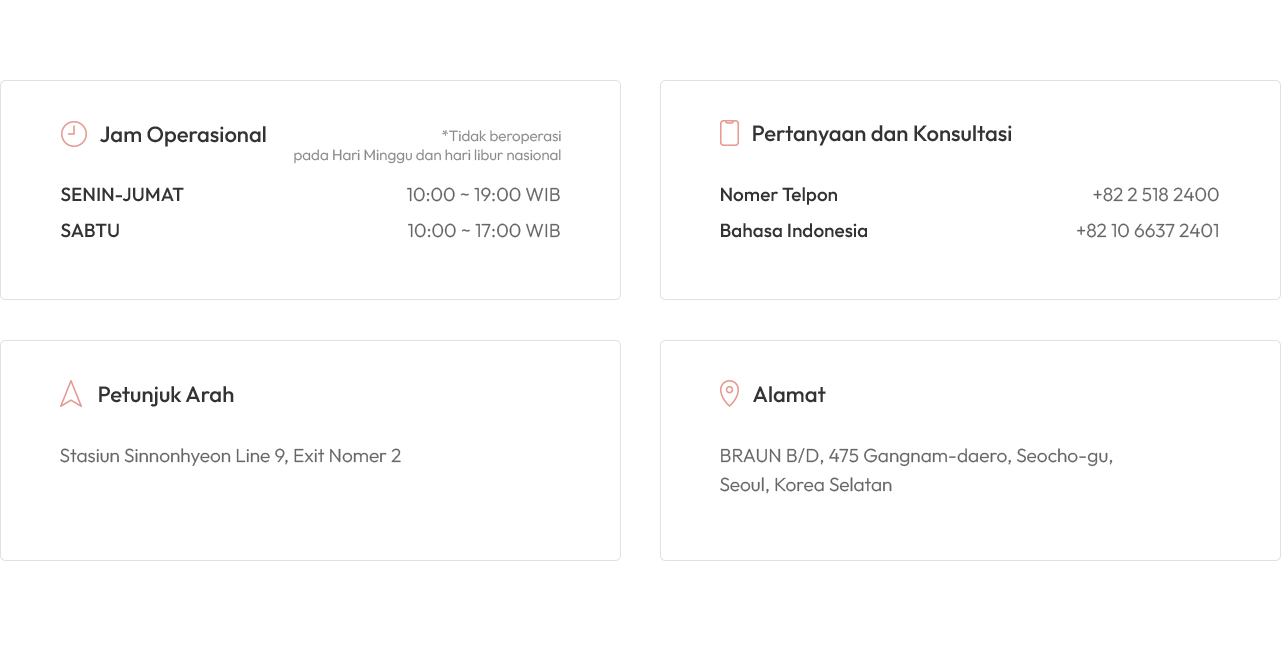Image resolution: width=1281 pixels, height=659 pixels.
Task: Click the 10:00 ~ 17:00 WIB hours
Action: pyautogui.click(x=483, y=231)
